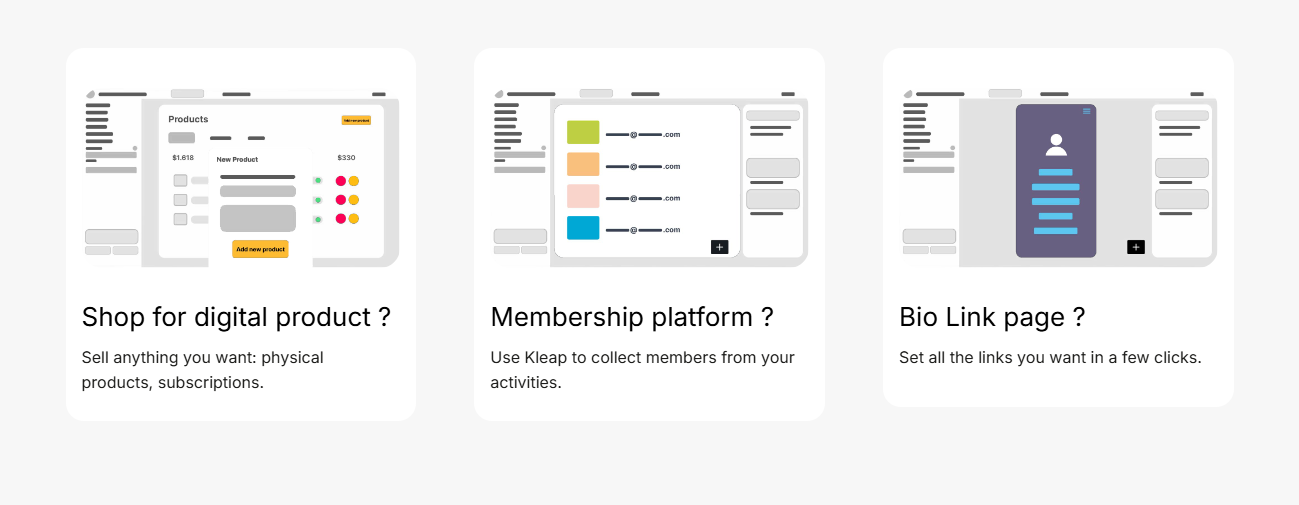
Task: Click the black plus icon in Bio Link illustration
Action: click(x=1136, y=247)
